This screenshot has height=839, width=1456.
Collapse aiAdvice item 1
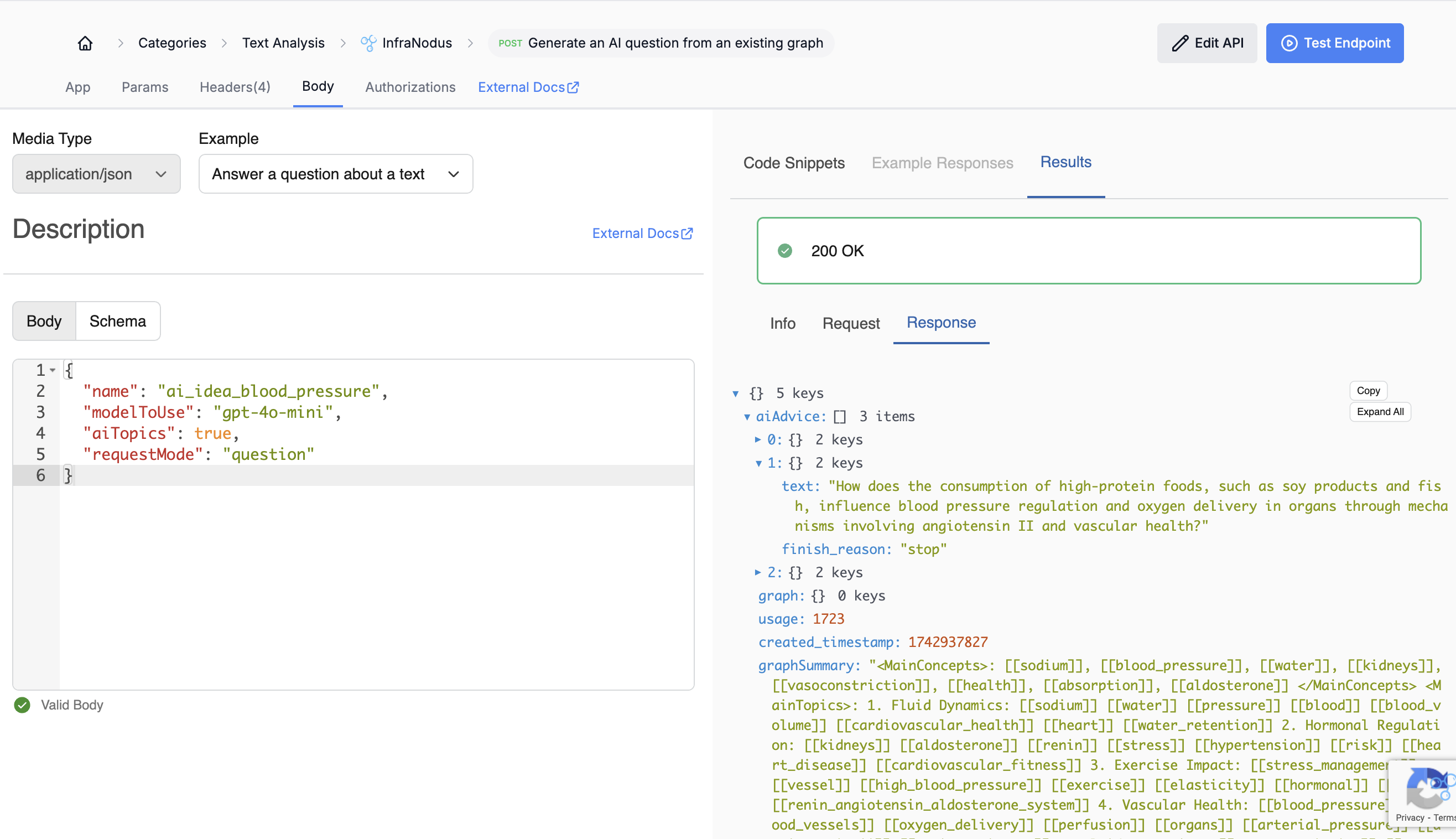[758, 463]
